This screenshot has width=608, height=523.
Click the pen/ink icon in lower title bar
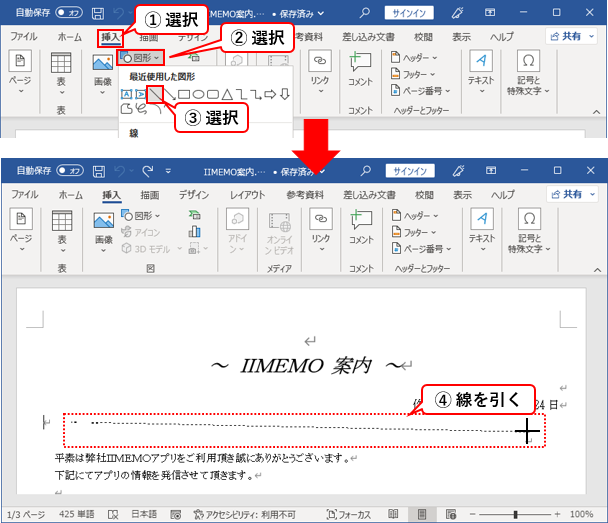tap(458, 171)
